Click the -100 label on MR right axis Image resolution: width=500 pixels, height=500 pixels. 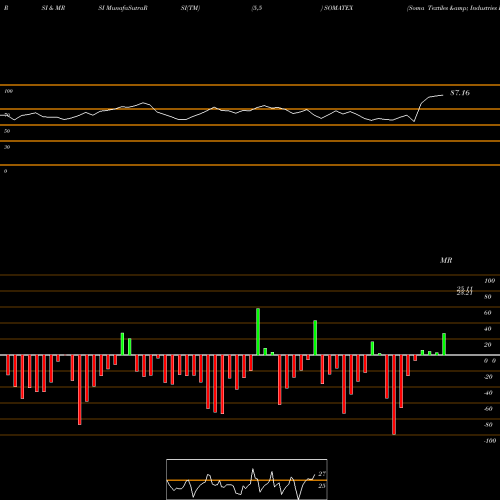(490, 441)
